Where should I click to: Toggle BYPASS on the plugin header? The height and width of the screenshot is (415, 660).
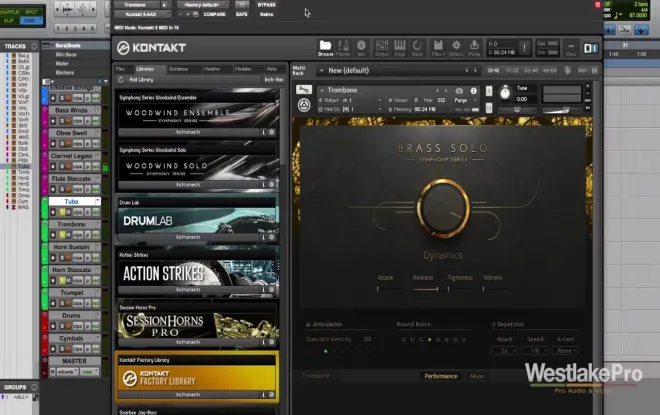266,5
